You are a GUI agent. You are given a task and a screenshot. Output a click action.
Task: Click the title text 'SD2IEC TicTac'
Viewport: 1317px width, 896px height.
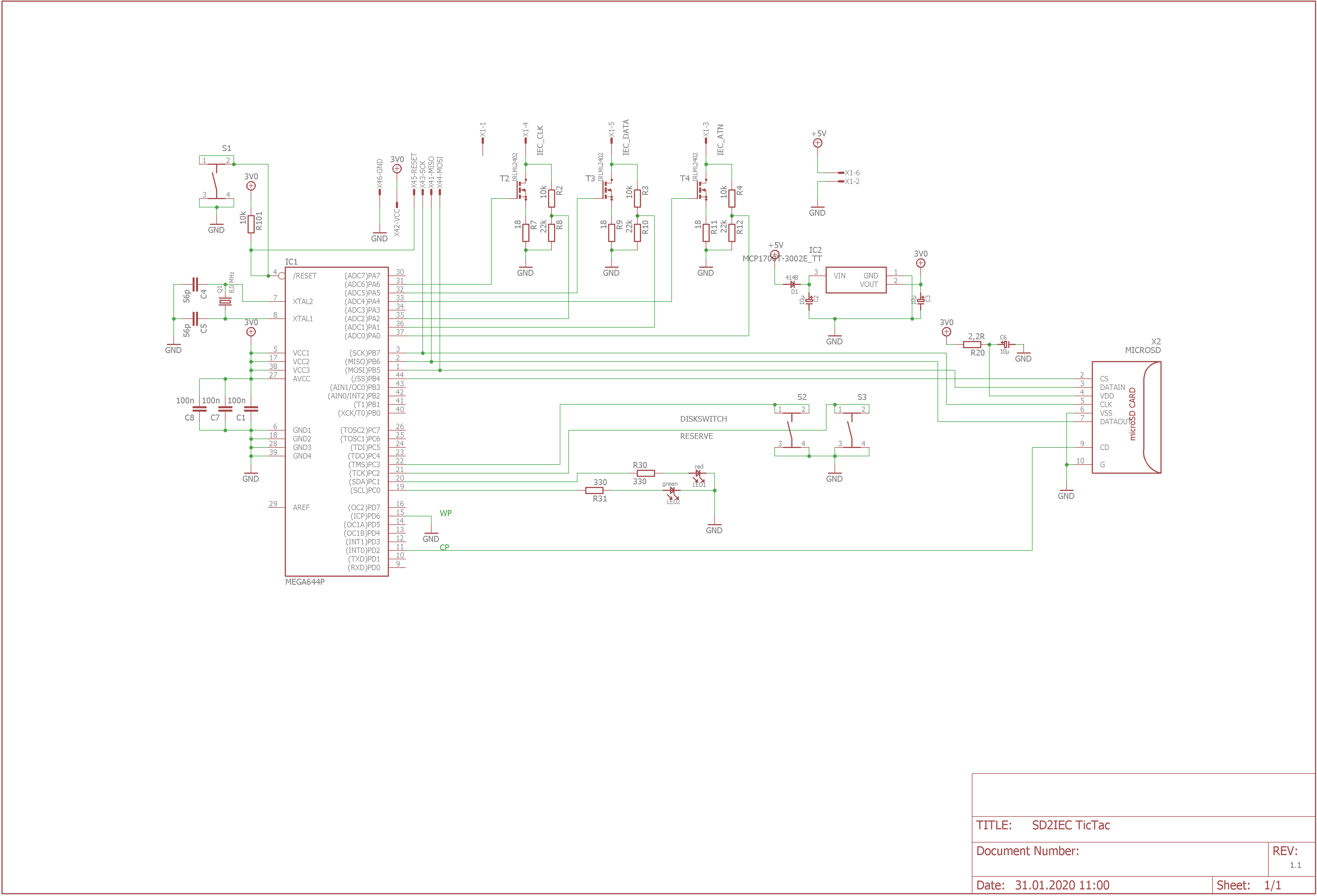[x=1071, y=825]
